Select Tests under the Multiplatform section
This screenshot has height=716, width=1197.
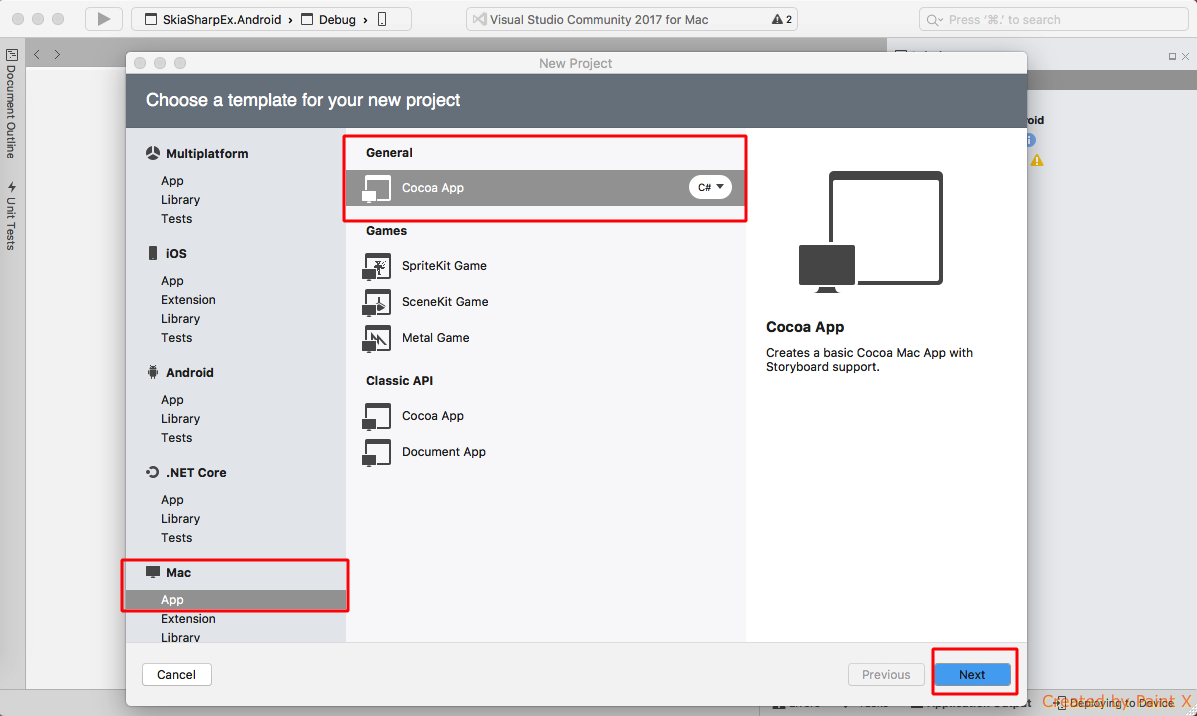pyautogui.click(x=176, y=219)
